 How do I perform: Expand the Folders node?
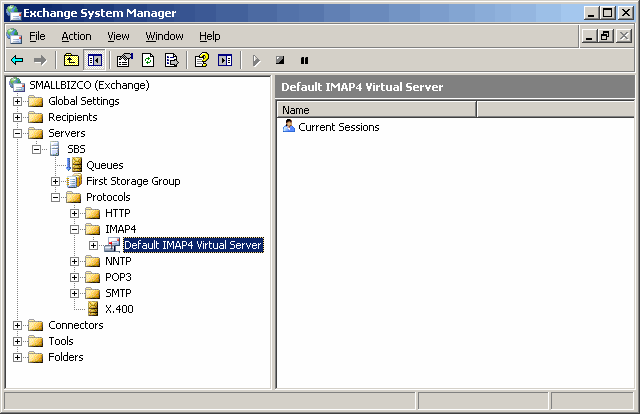[17, 358]
